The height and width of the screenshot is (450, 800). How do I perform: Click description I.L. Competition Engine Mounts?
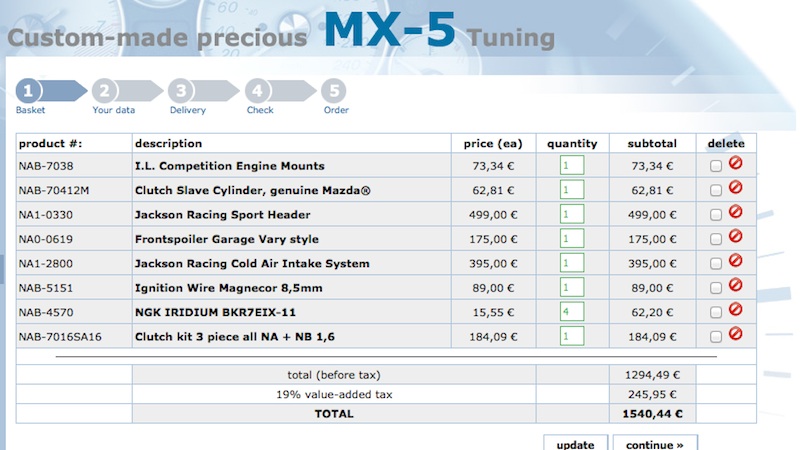230,166
